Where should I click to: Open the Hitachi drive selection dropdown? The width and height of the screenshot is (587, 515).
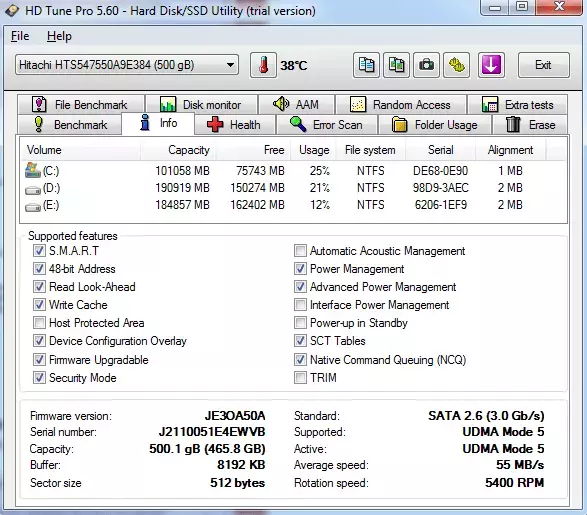pyautogui.click(x=127, y=65)
